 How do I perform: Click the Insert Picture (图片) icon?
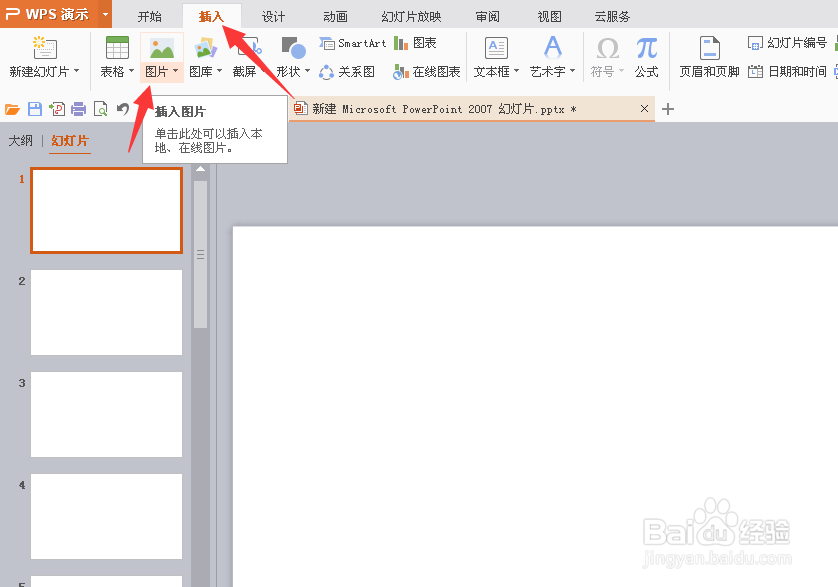[x=162, y=48]
